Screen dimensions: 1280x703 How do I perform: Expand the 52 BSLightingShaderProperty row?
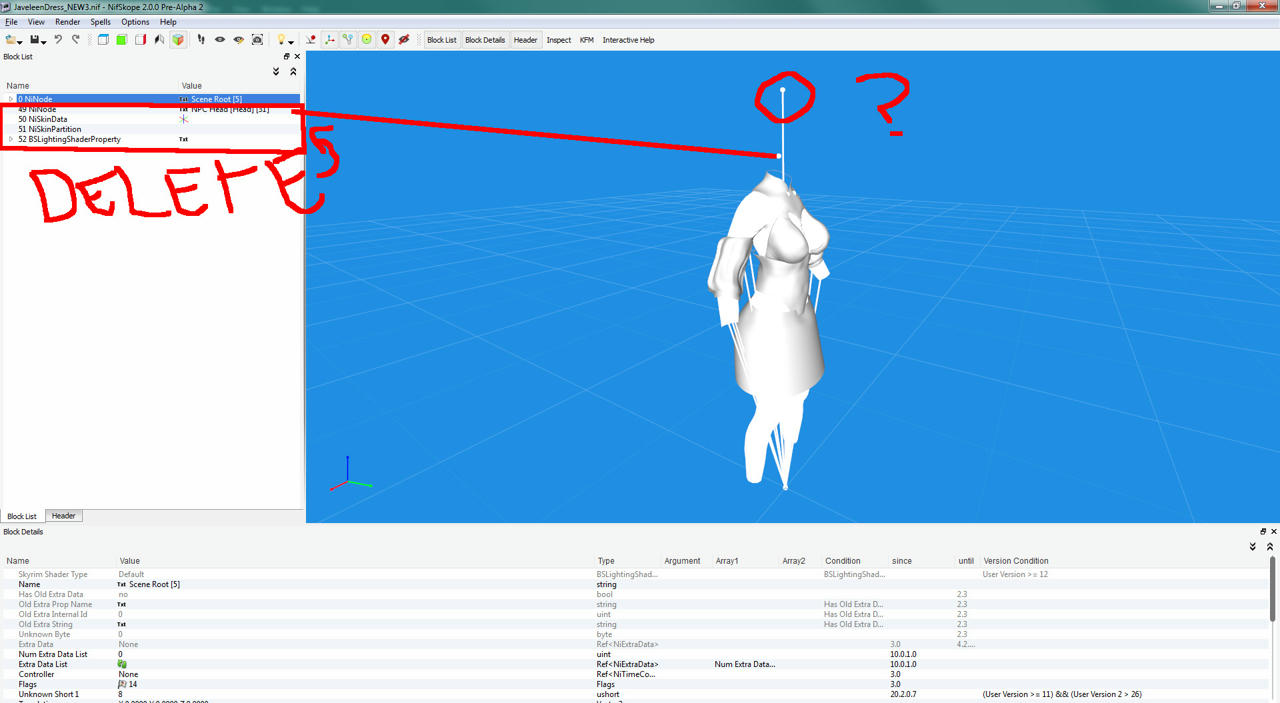tap(11, 139)
